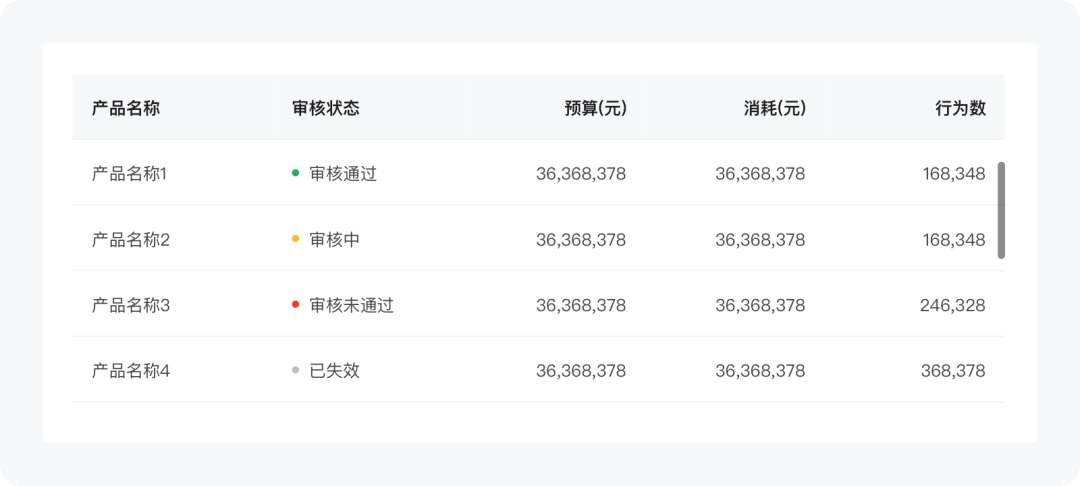Select the 产品名称4 row name cell
The height and width of the screenshot is (486, 1080).
131,371
